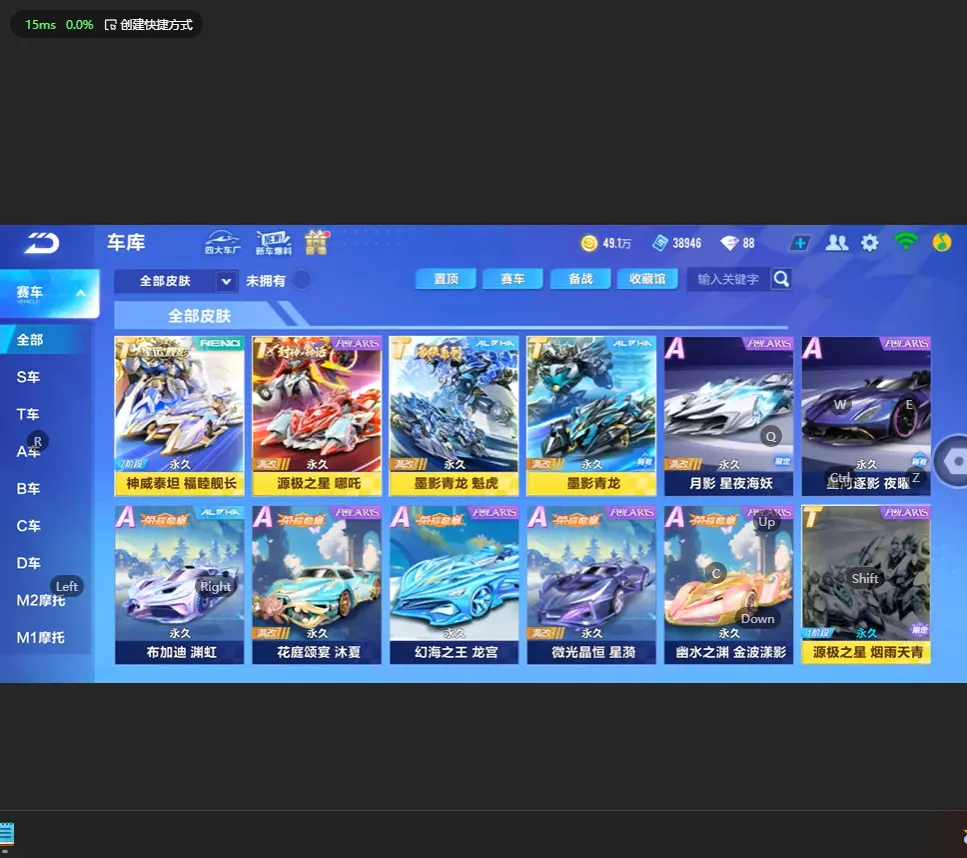This screenshot has width=967, height=858.
Task: Select the 墨影青龙 car card
Action: (591, 416)
